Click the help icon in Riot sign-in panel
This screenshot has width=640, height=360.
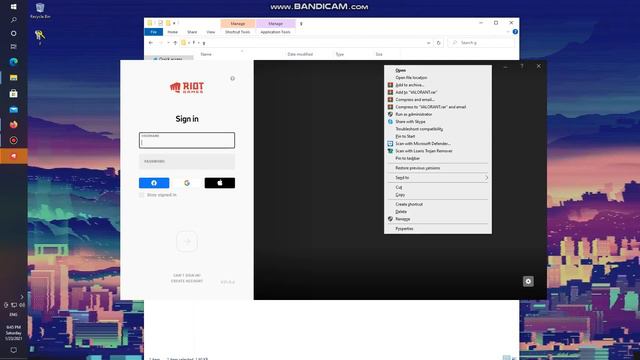click(233, 78)
